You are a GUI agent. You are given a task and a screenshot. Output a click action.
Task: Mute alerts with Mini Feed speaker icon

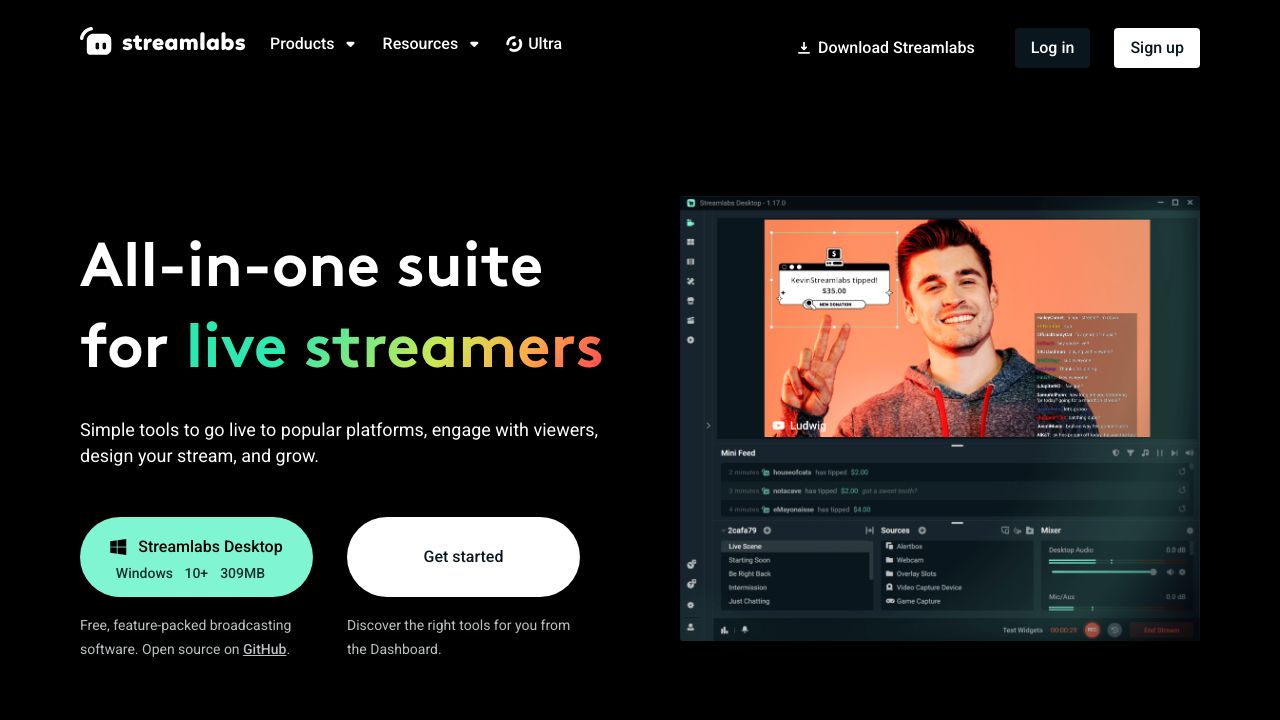[1189, 453]
